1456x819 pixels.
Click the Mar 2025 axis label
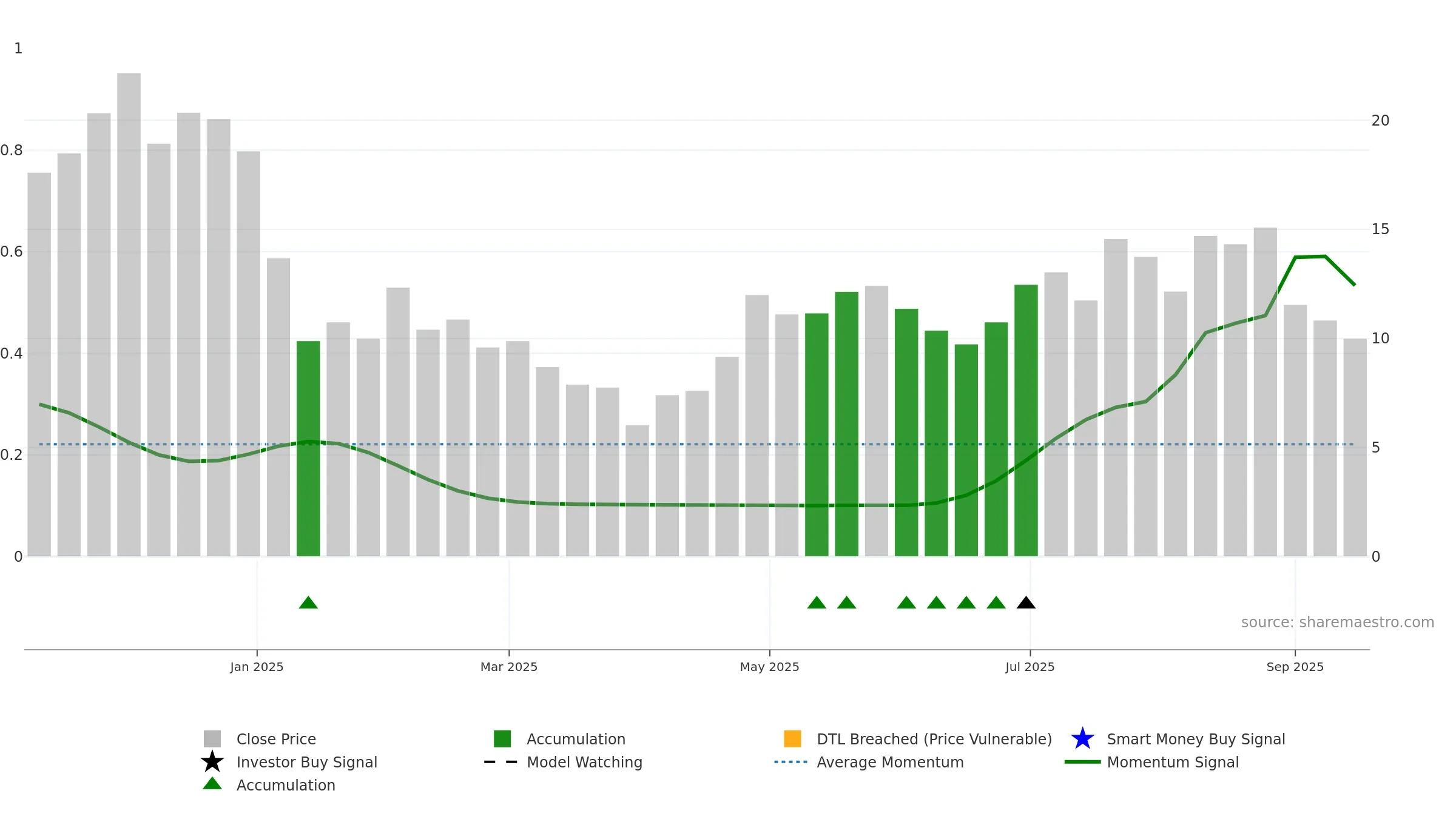(509, 667)
